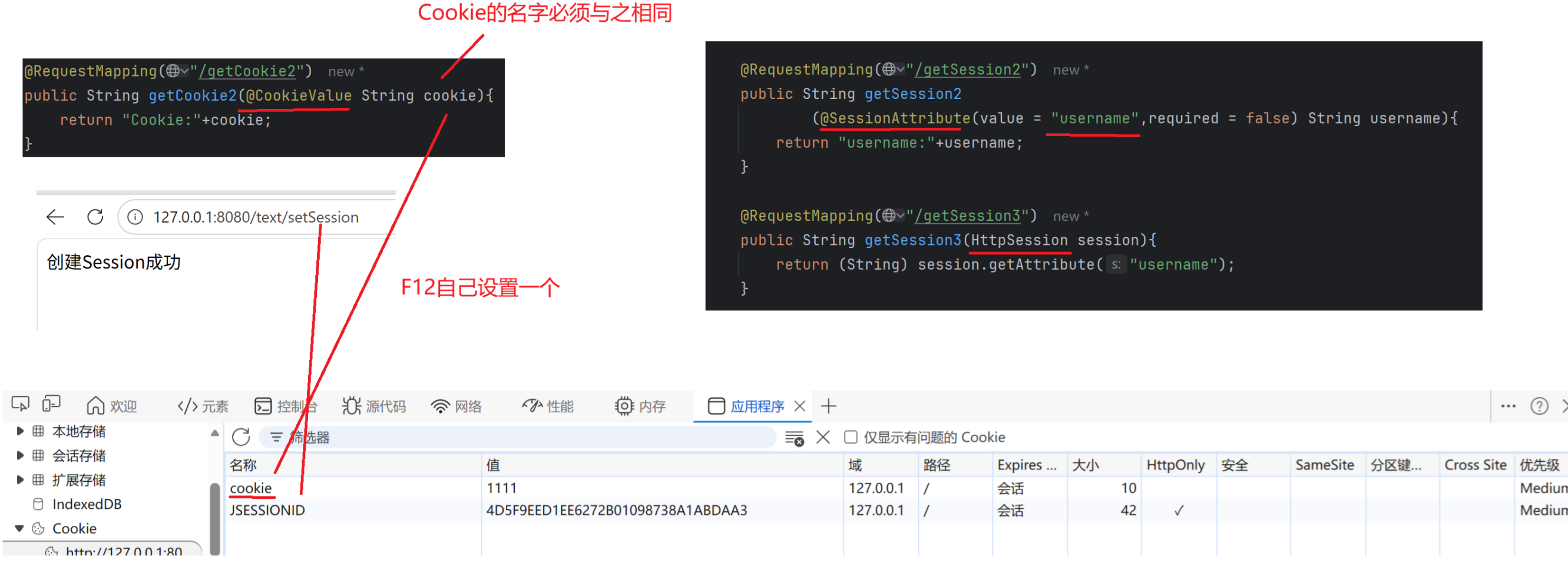Enable 仅显示有问题的 Cookie checkbox

pos(851,437)
